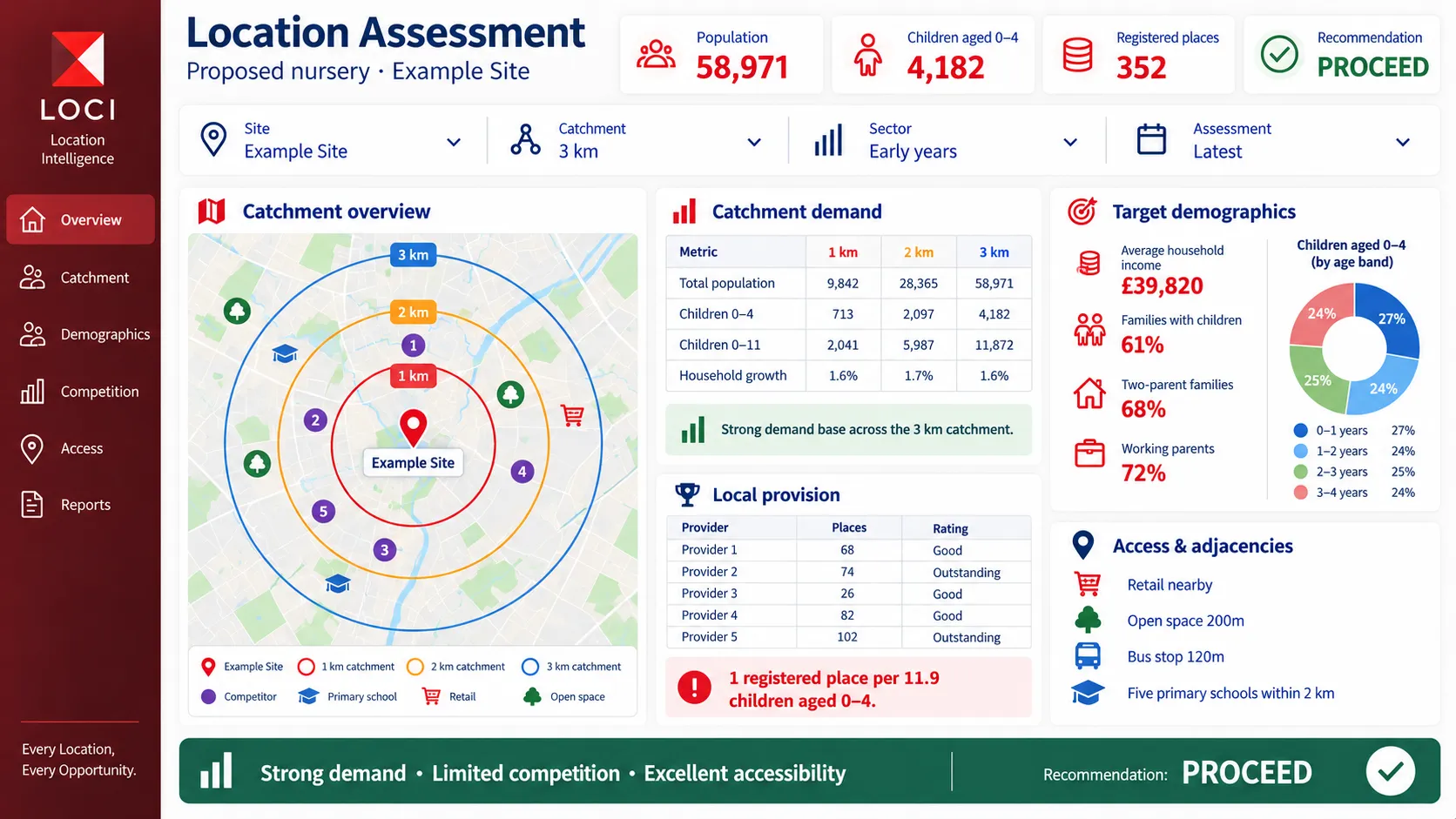Click the Assessment calendar icon

(1151, 139)
